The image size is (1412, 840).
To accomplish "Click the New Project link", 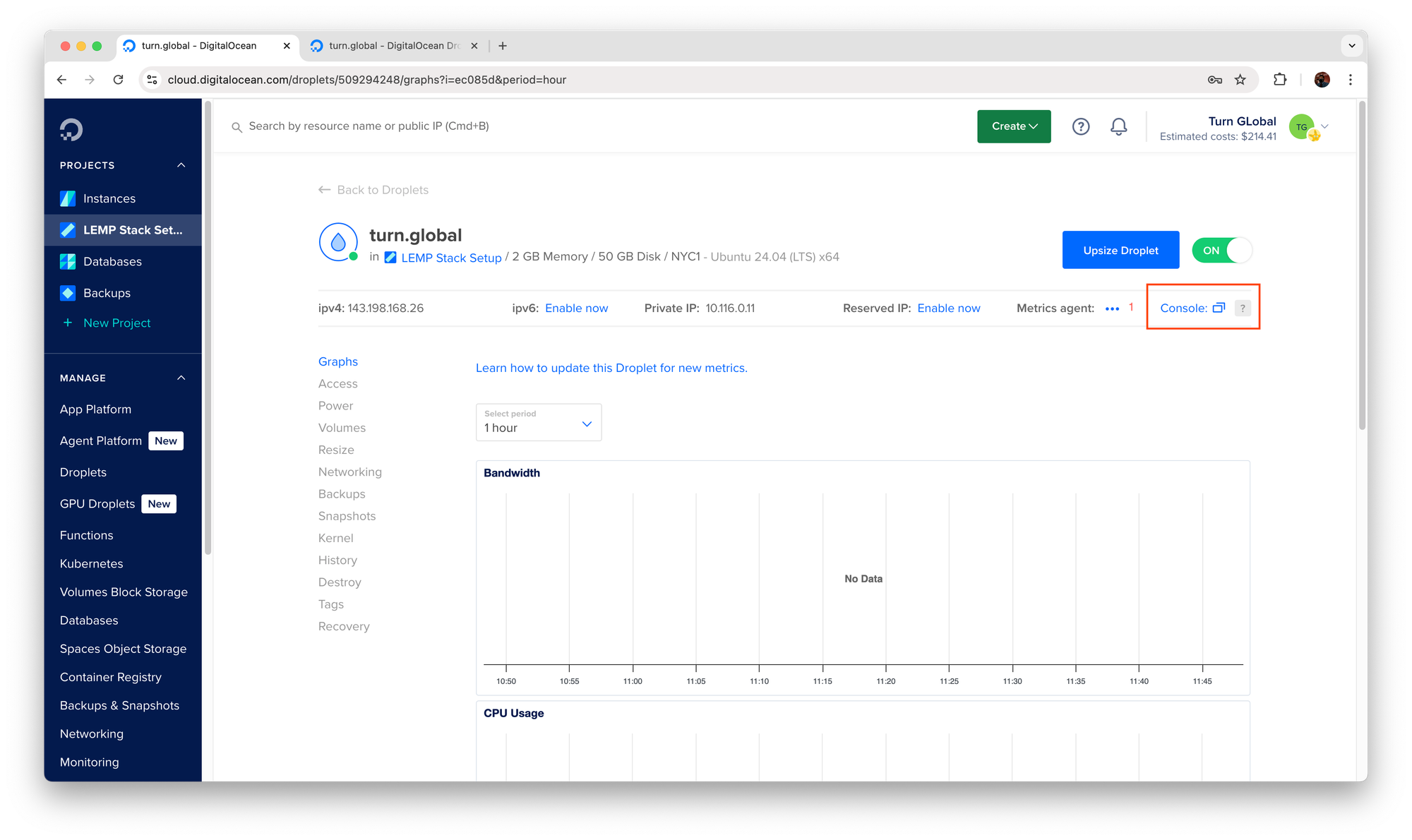I will [117, 323].
